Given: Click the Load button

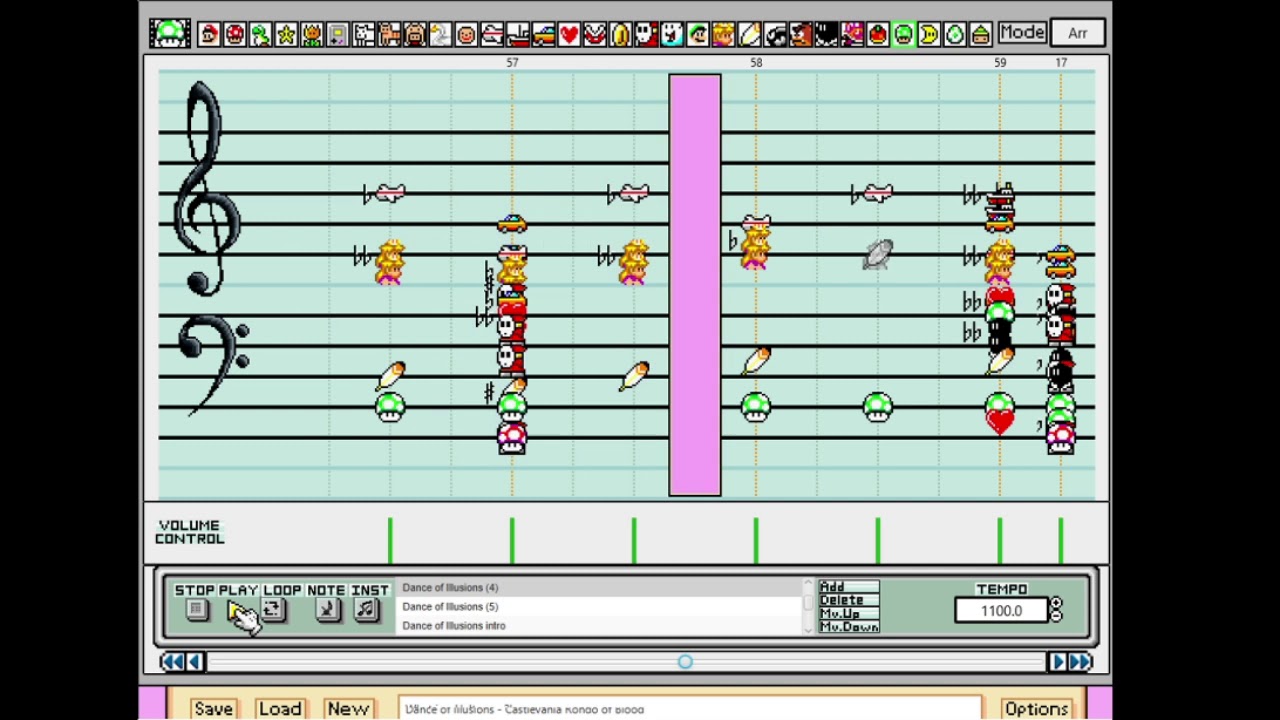Looking at the screenshot, I should pyautogui.click(x=280, y=709).
